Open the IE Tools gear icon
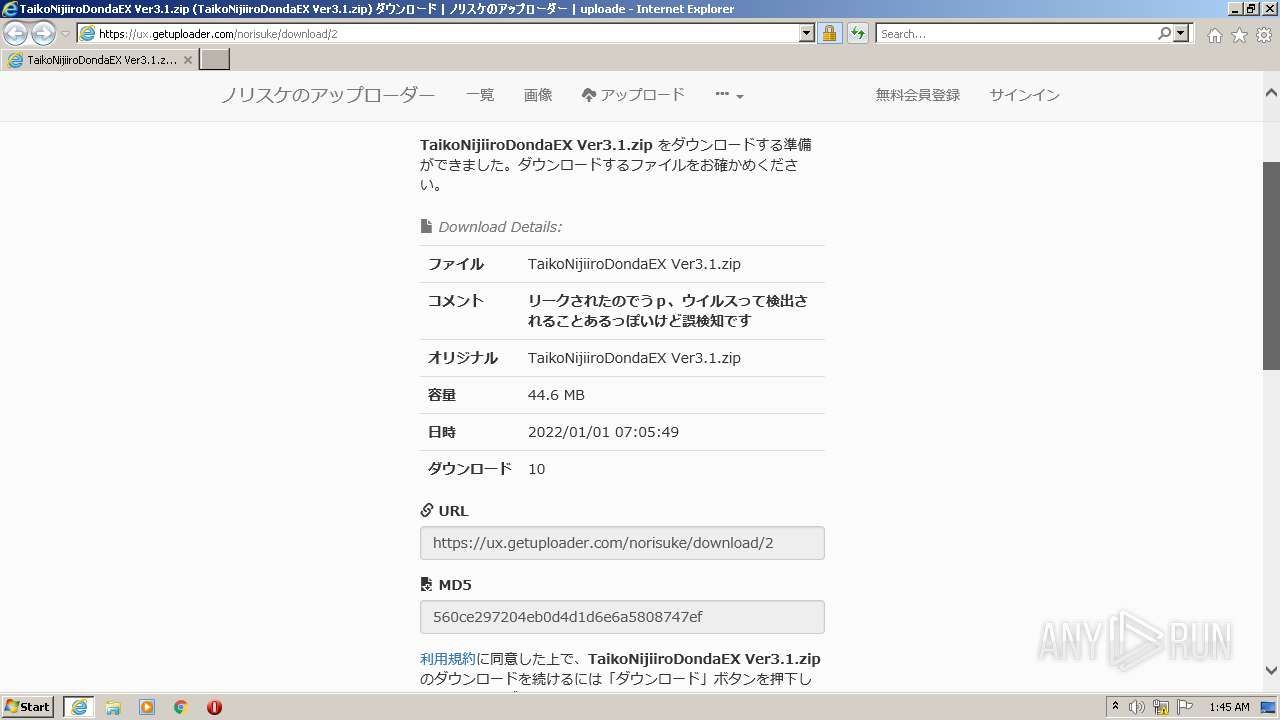Viewport: 1280px width, 720px height. 1264,35
